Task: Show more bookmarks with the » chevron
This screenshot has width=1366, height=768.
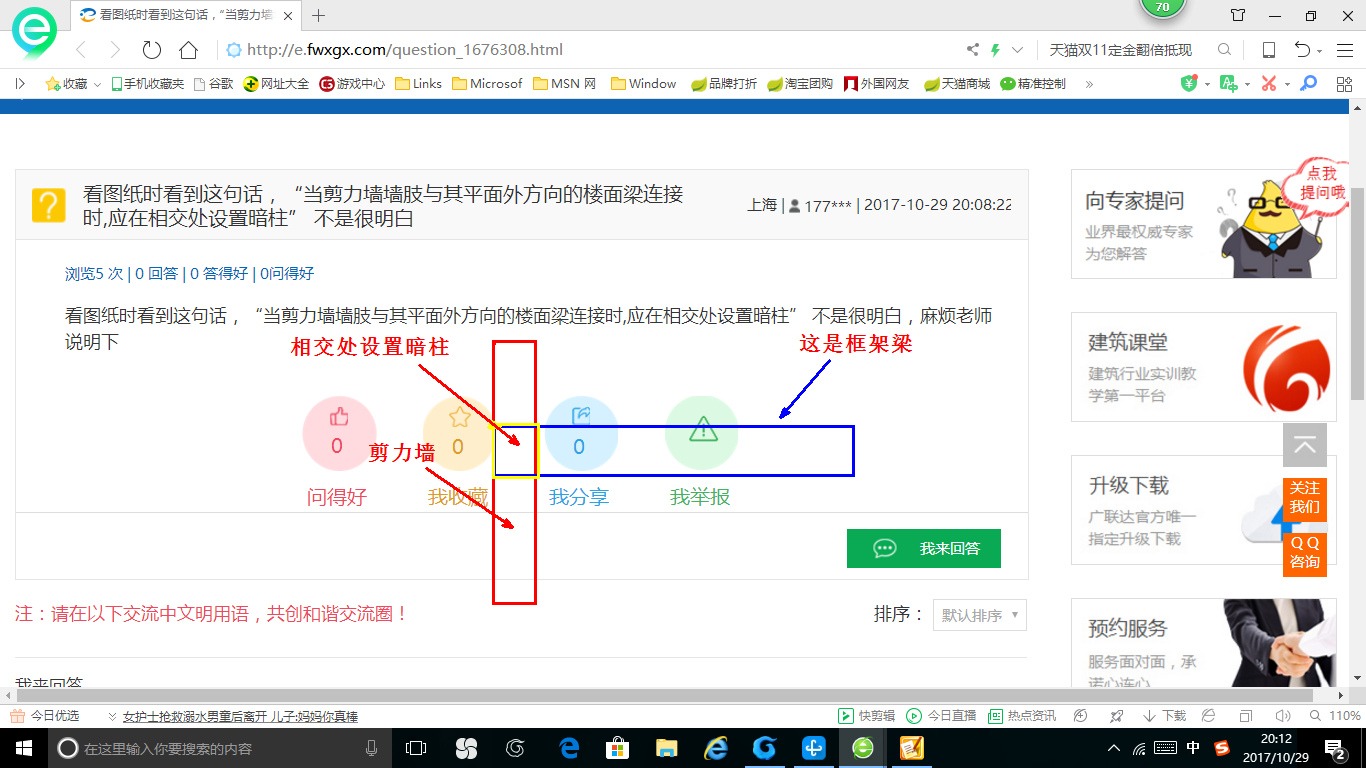Action: tap(1089, 84)
